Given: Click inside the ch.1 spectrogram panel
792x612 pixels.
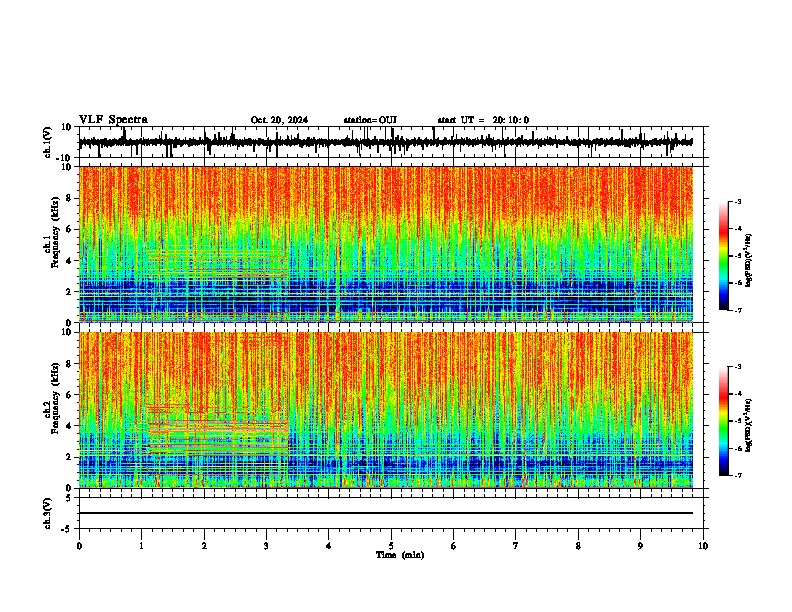Looking at the screenshot, I should (385, 244).
